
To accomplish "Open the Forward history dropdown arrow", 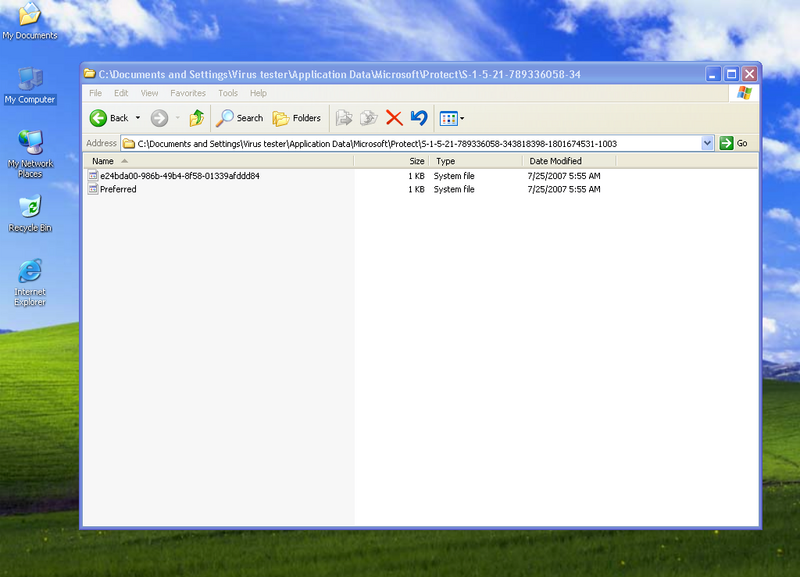I will point(178,118).
